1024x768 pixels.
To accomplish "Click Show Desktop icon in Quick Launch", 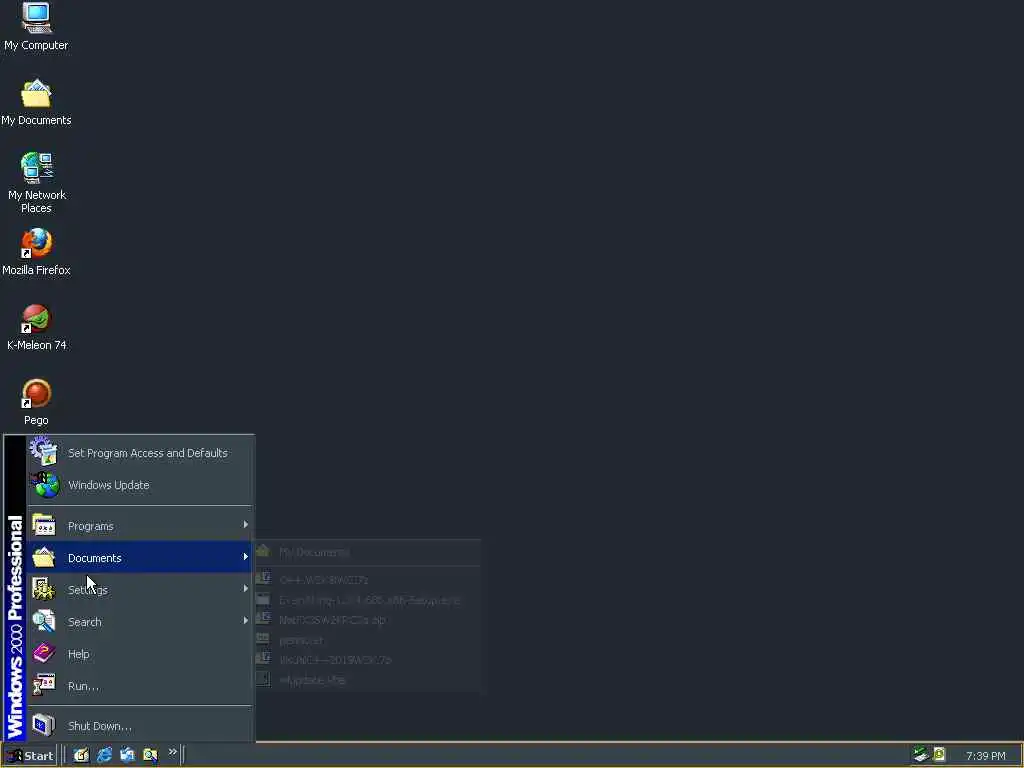I will point(81,755).
